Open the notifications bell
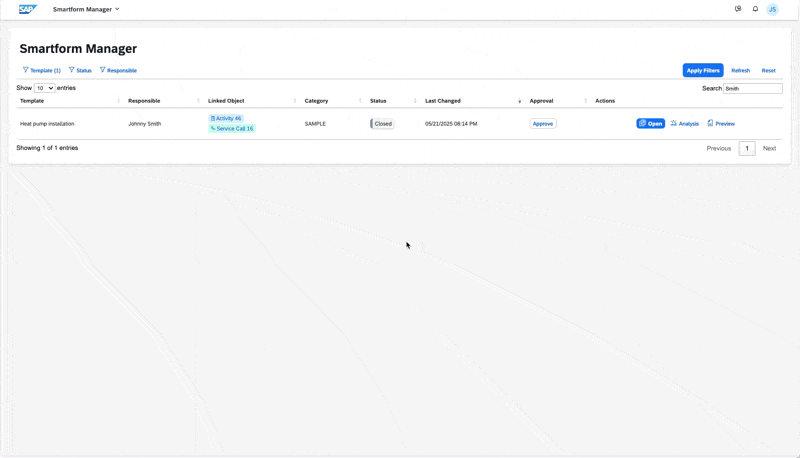 point(755,9)
